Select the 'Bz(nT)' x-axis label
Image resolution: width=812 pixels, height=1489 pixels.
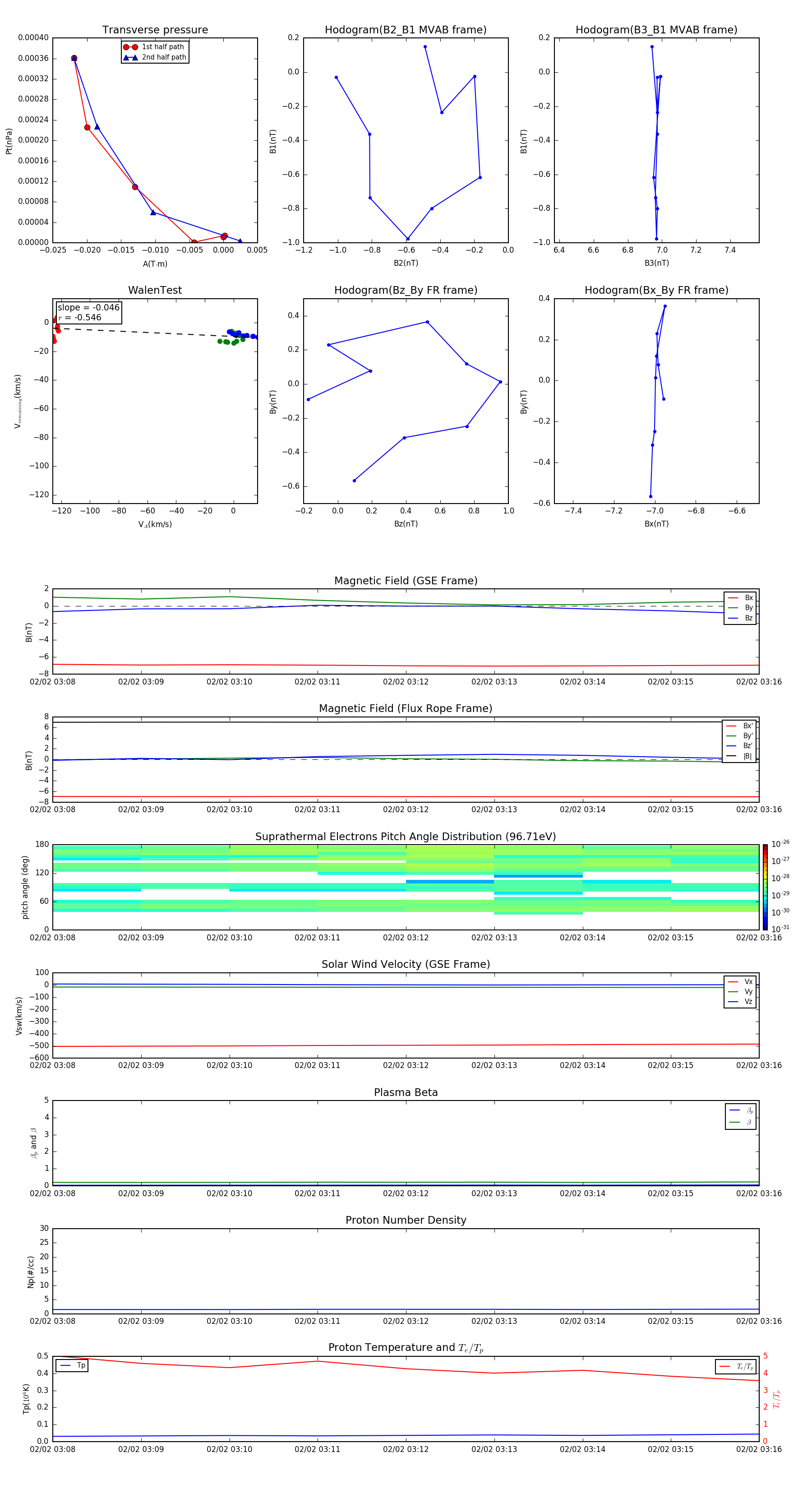[406, 524]
